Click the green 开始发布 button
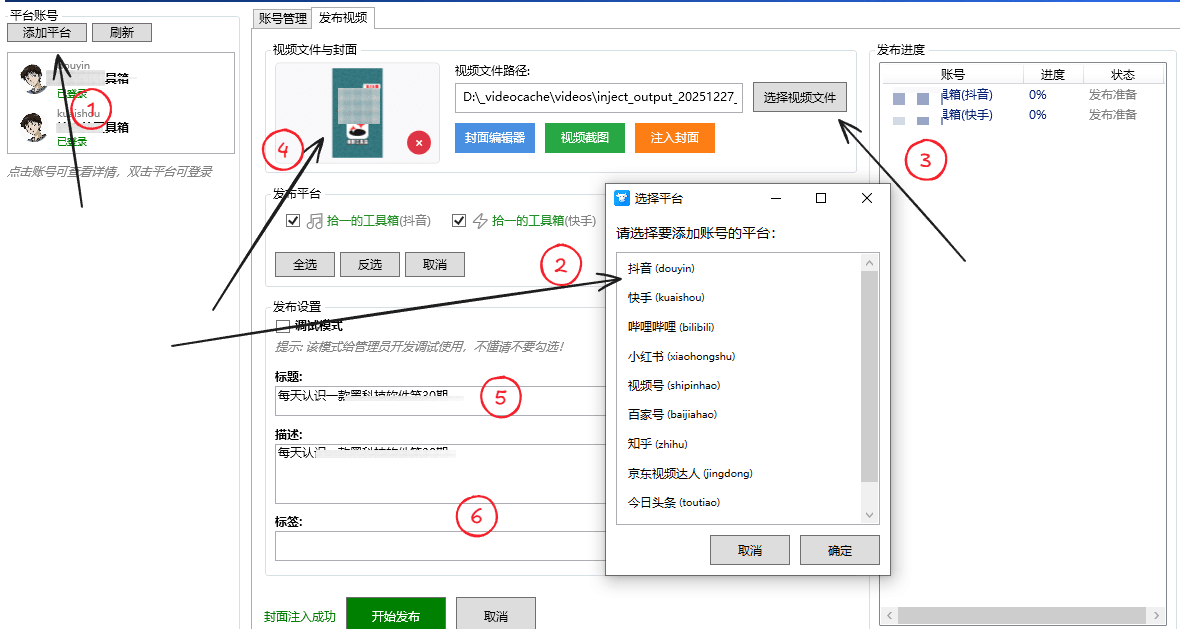1180x629 pixels. tap(395, 613)
